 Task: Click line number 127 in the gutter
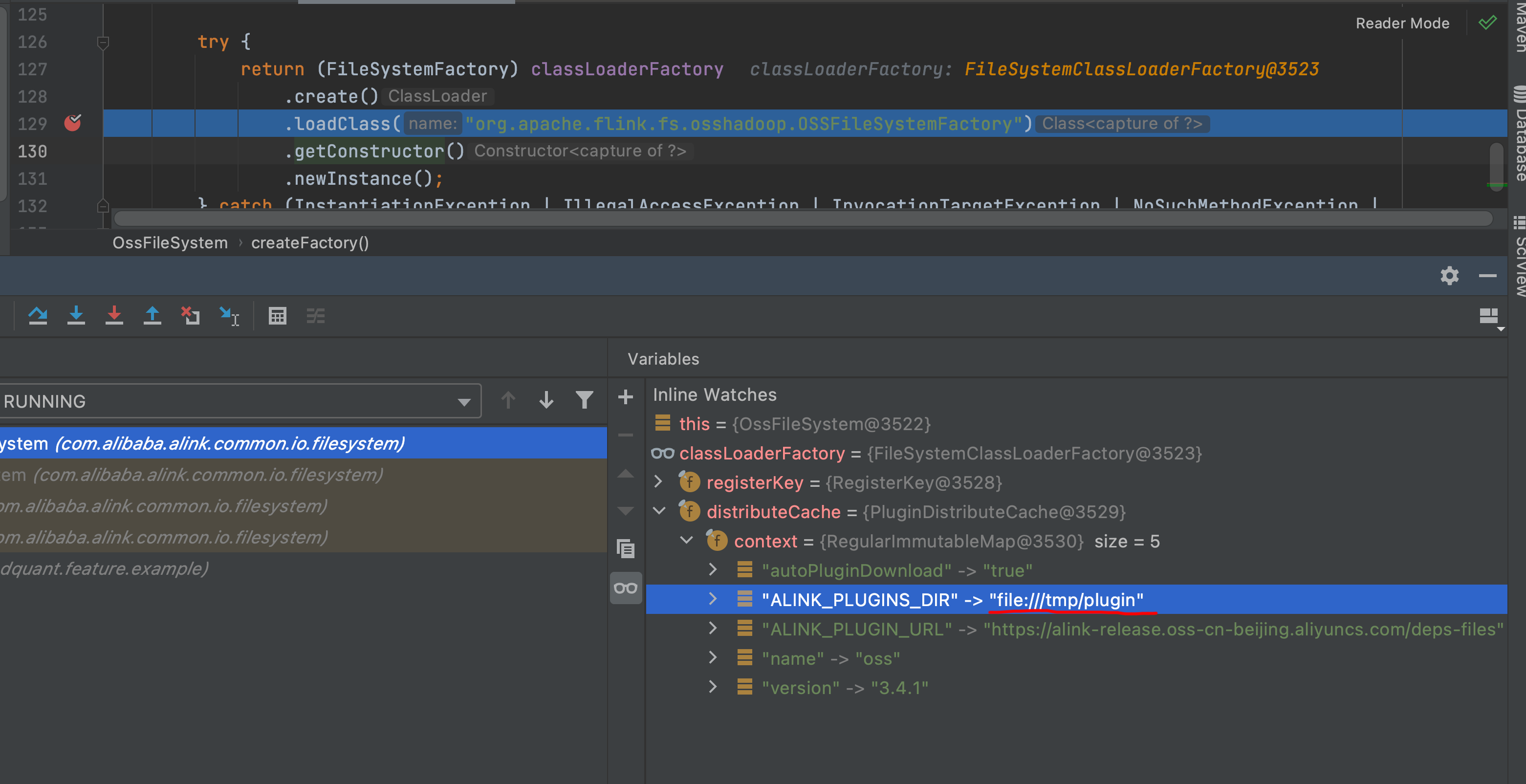coord(32,69)
